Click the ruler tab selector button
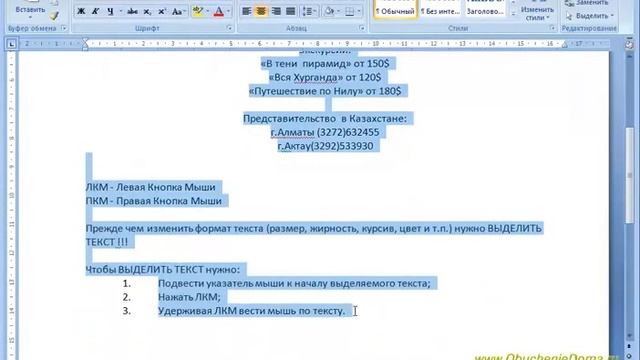Screen dimensions: 640x360 pos(11,44)
